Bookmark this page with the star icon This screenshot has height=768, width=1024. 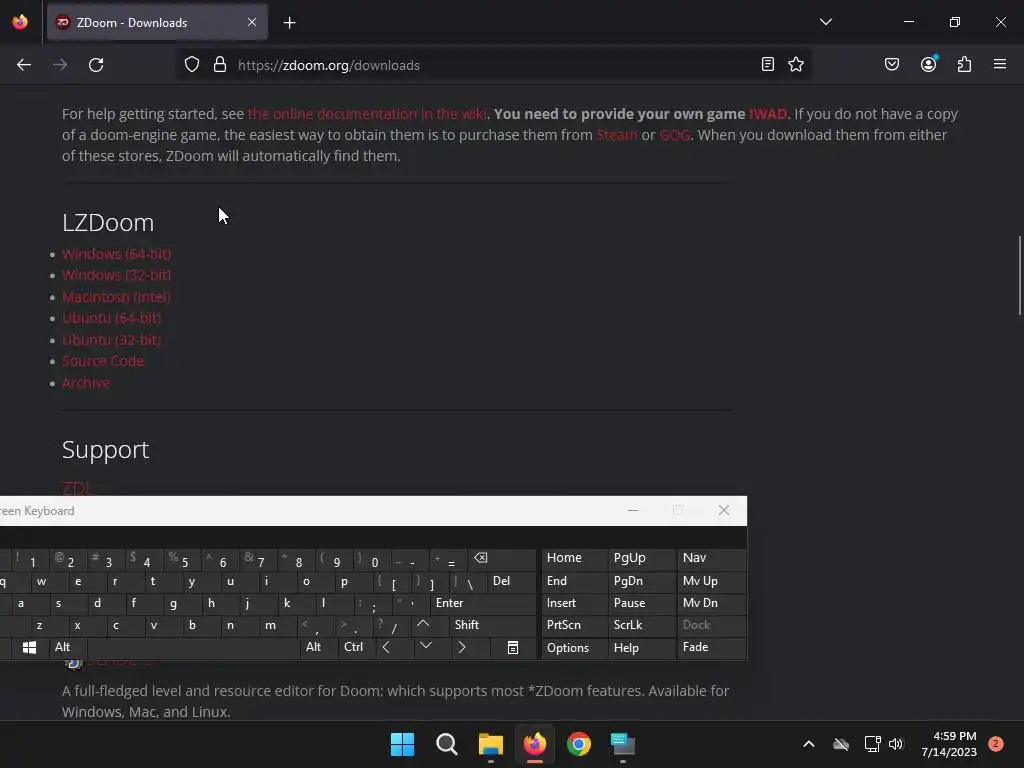coord(795,64)
